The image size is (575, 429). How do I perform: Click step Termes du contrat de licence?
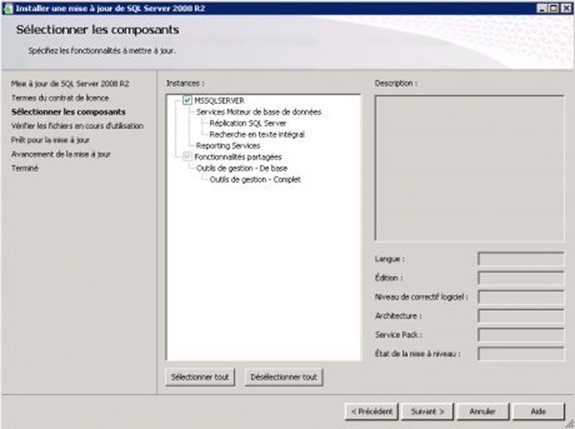60,98
